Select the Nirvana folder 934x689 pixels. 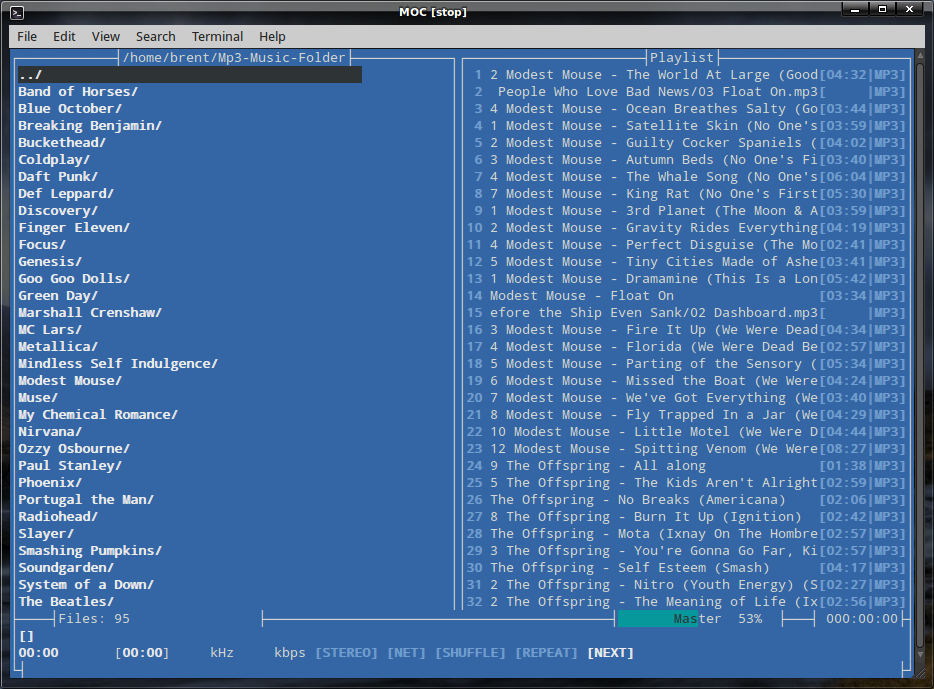[50, 432]
